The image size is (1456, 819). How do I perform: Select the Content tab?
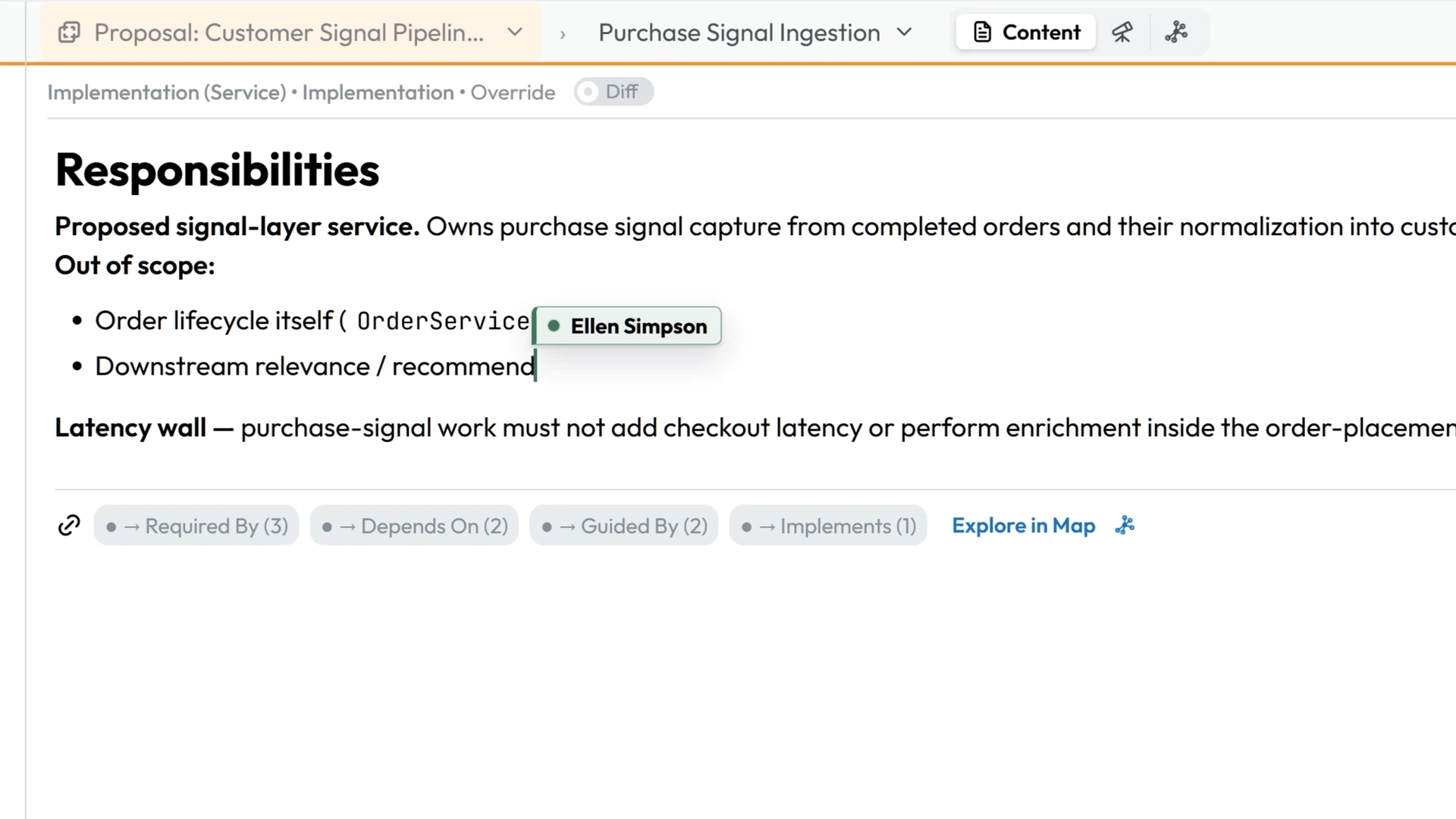point(1026,33)
